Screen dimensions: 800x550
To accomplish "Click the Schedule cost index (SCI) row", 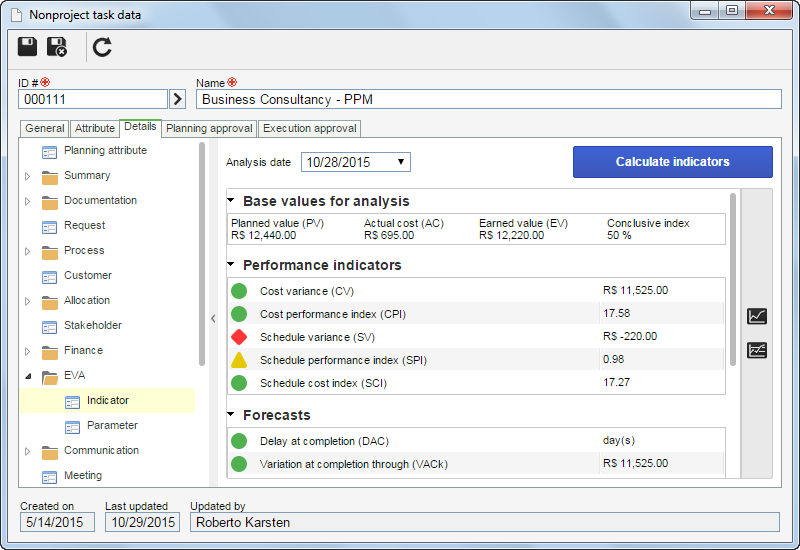I will tap(476, 383).
